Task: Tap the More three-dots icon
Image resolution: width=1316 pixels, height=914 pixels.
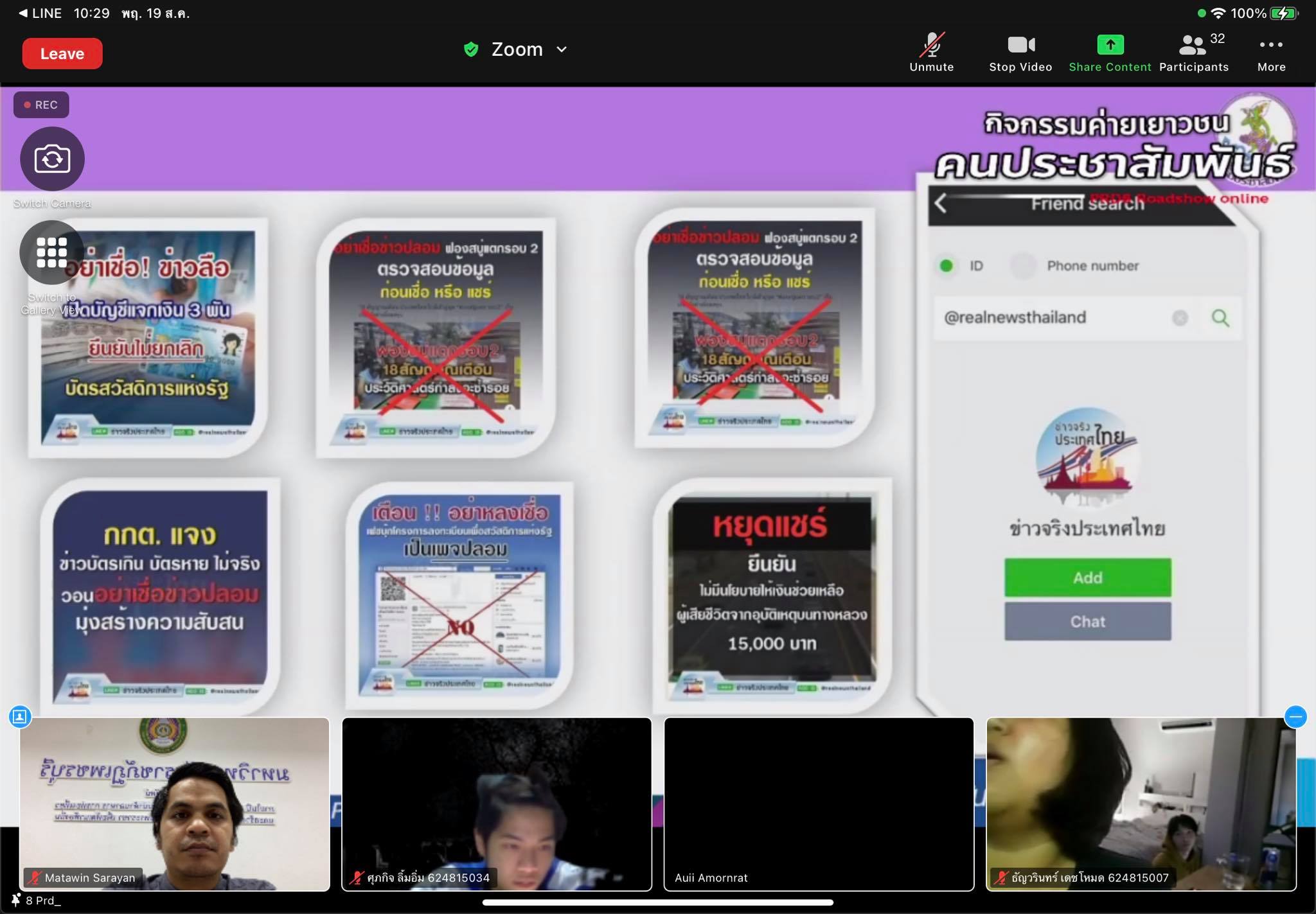Action: pos(1271,45)
